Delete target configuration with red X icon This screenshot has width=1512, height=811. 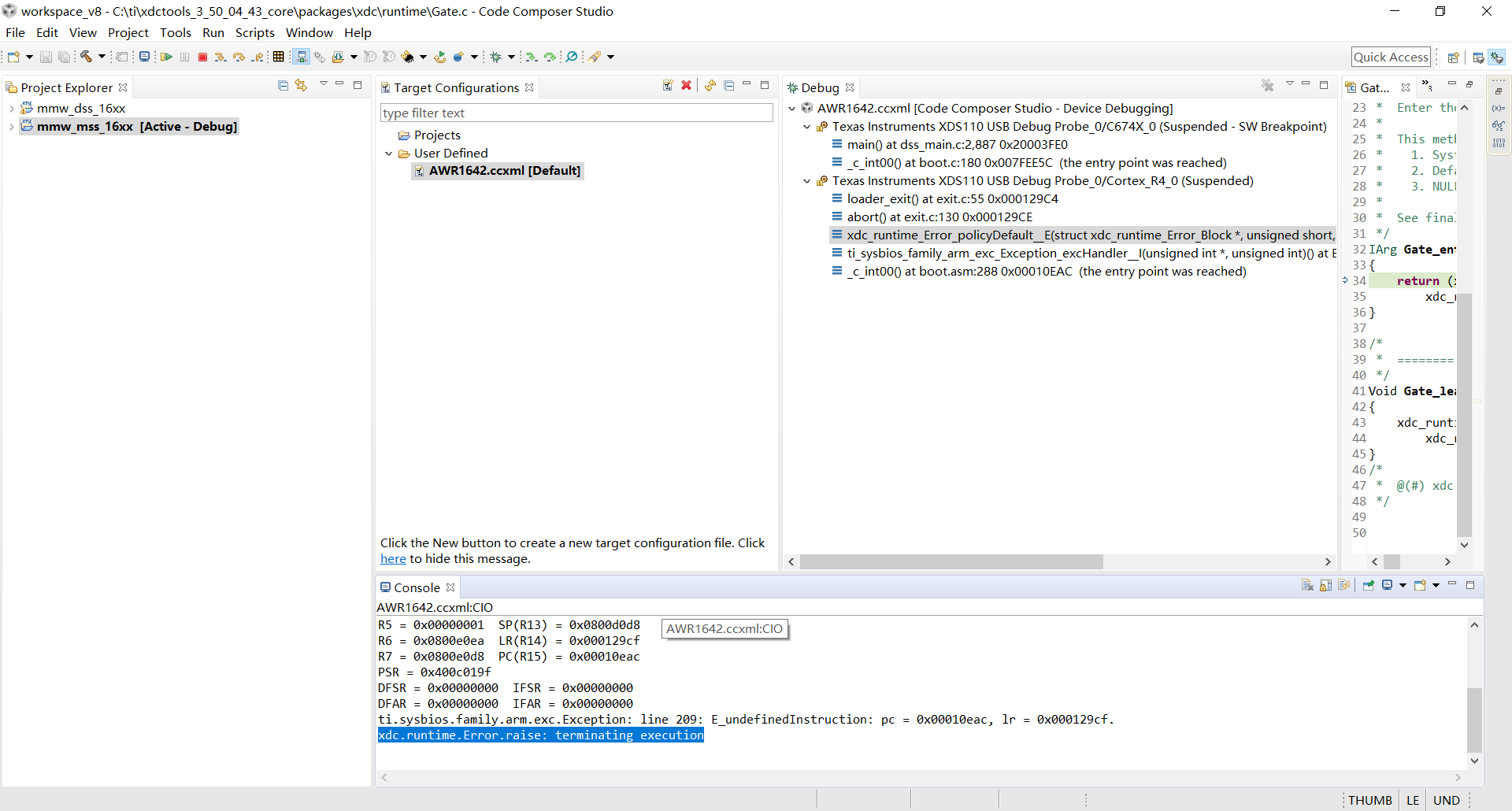pyautogui.click(x=687, y=85)
